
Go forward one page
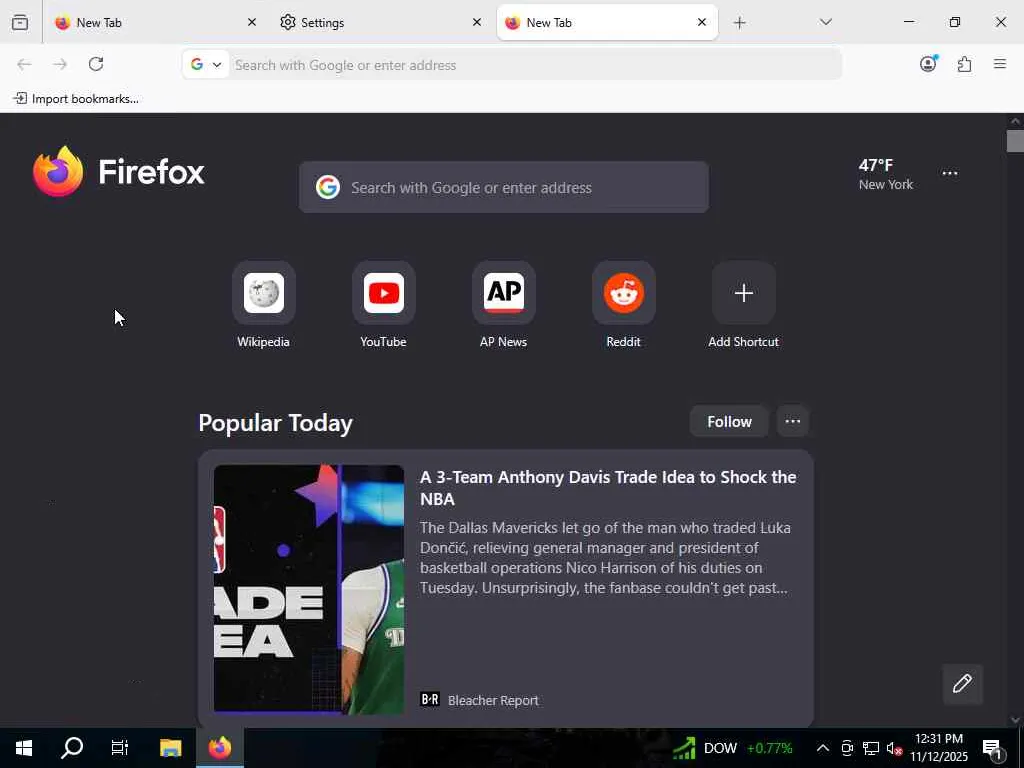pos(60,64)
